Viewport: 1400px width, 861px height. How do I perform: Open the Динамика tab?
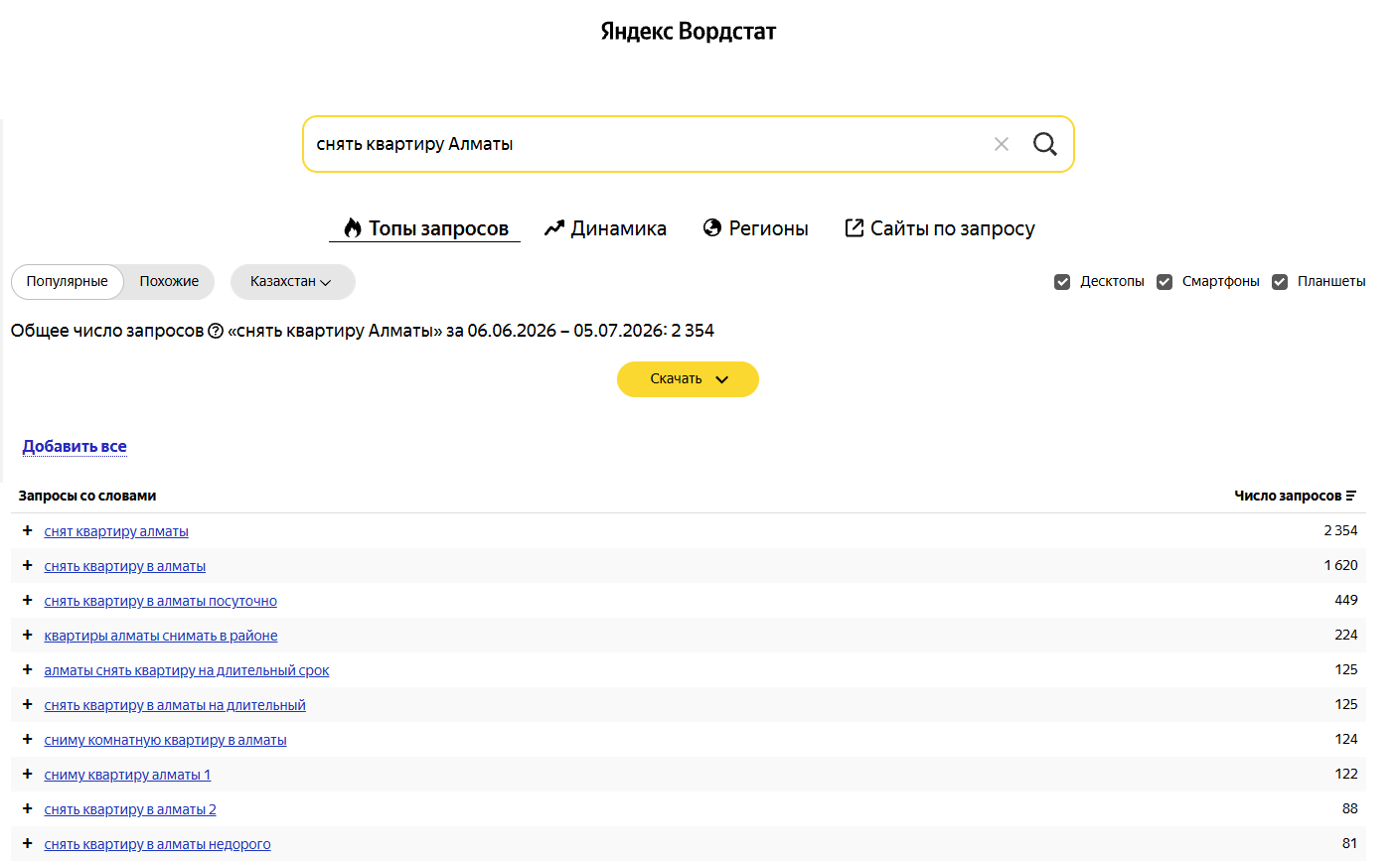[x=605, y=228]
